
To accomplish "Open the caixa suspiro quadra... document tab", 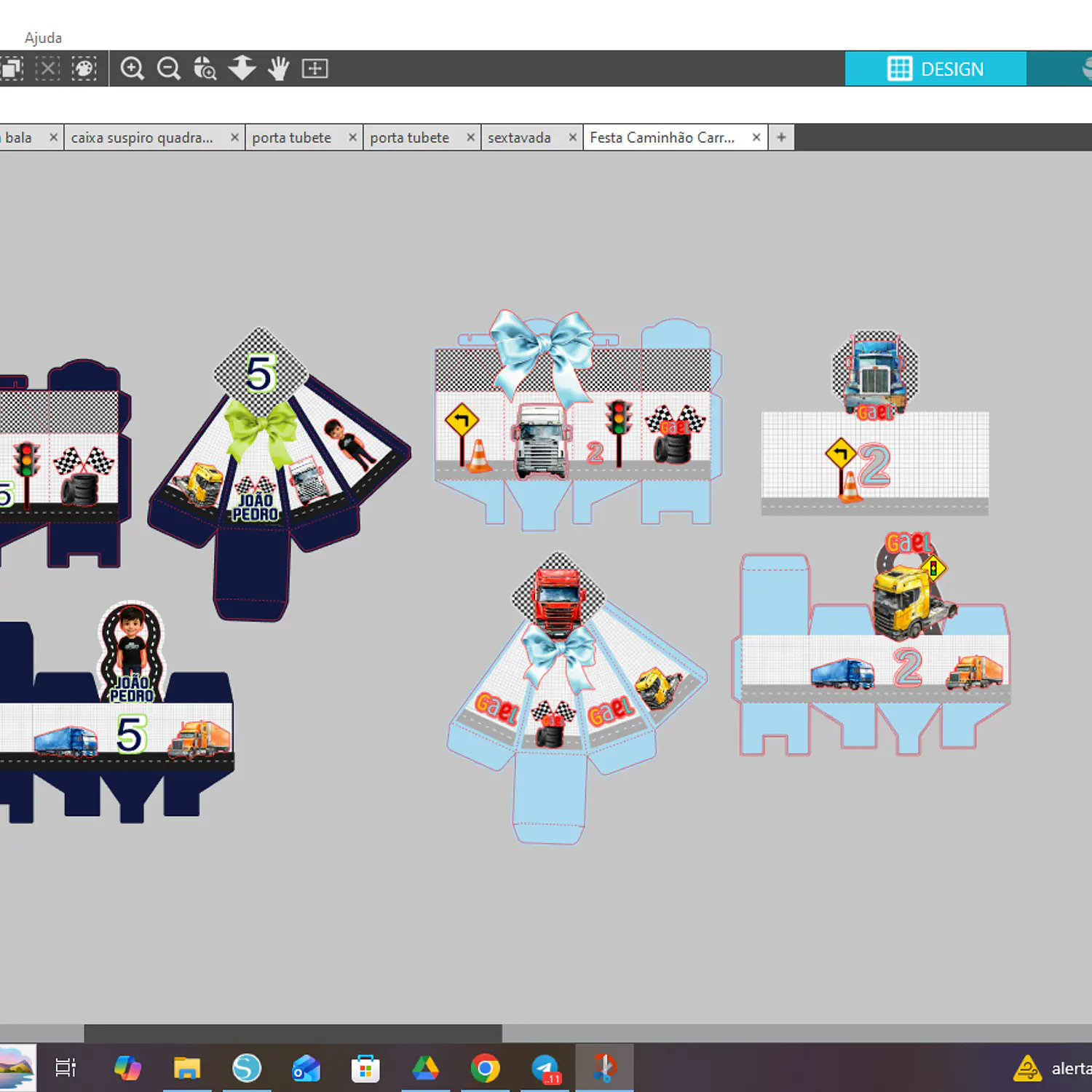I will [x=142, y=138].
